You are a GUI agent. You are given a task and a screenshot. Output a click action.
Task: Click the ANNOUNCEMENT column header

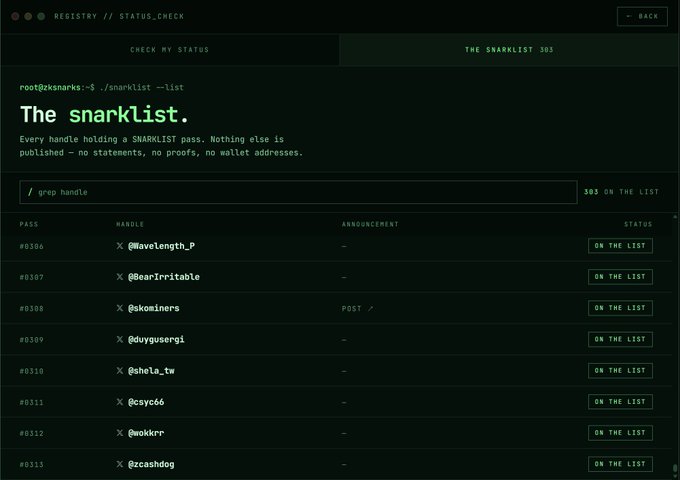370,224
